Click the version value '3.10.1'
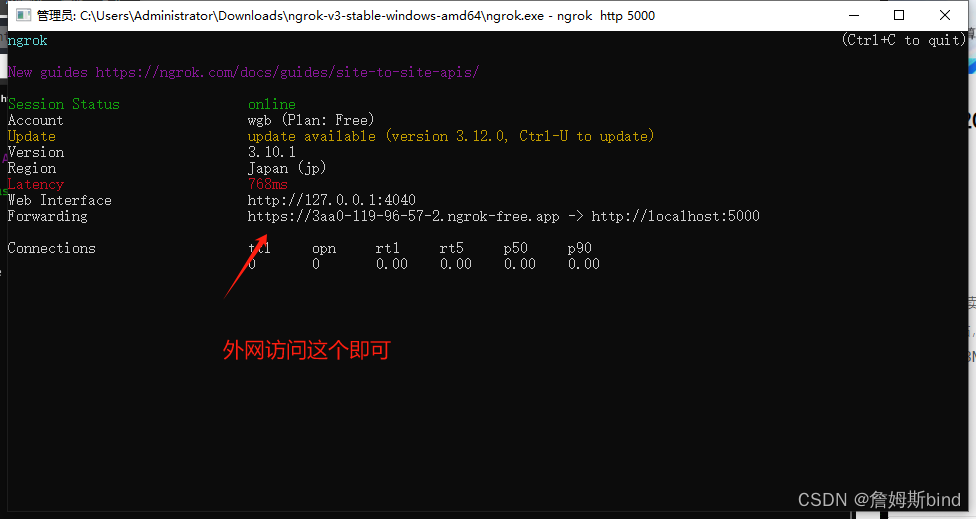The height and width of the screenshot is (519, 976). coord(271,152)
